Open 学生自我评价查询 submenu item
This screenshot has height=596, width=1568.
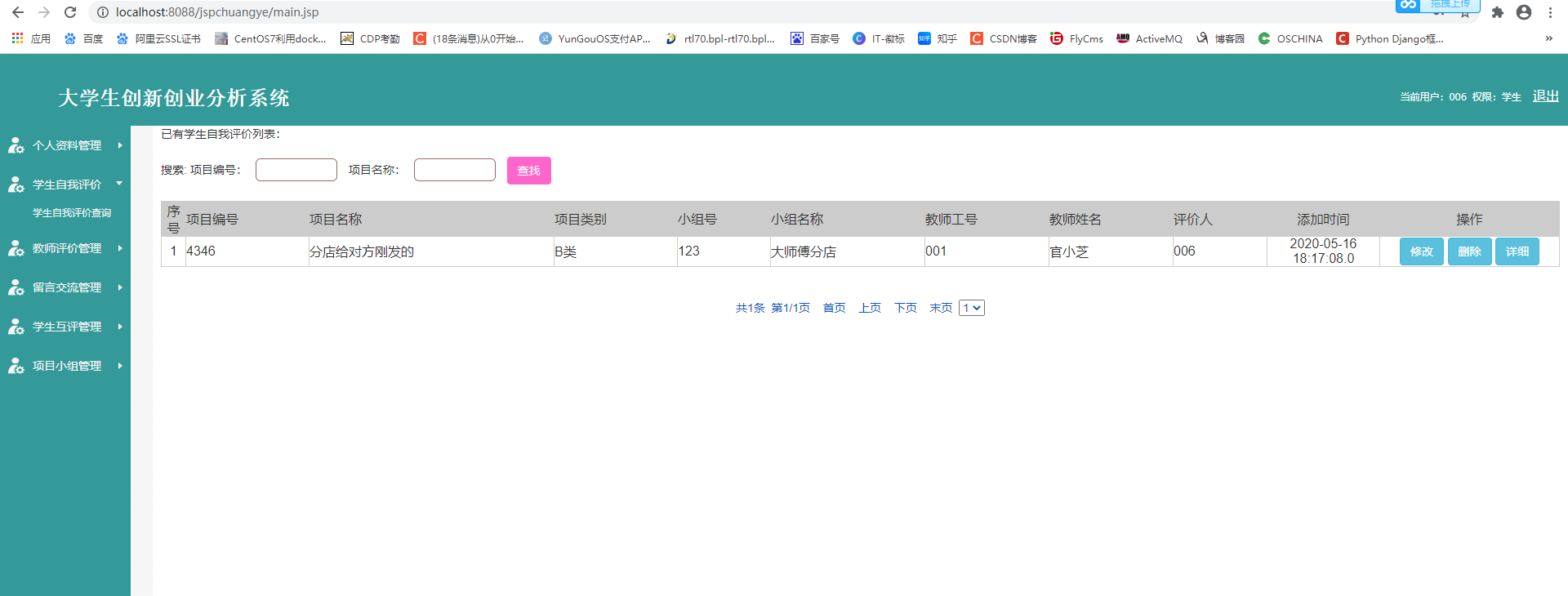pyautogui.click(x=72, y=213)
